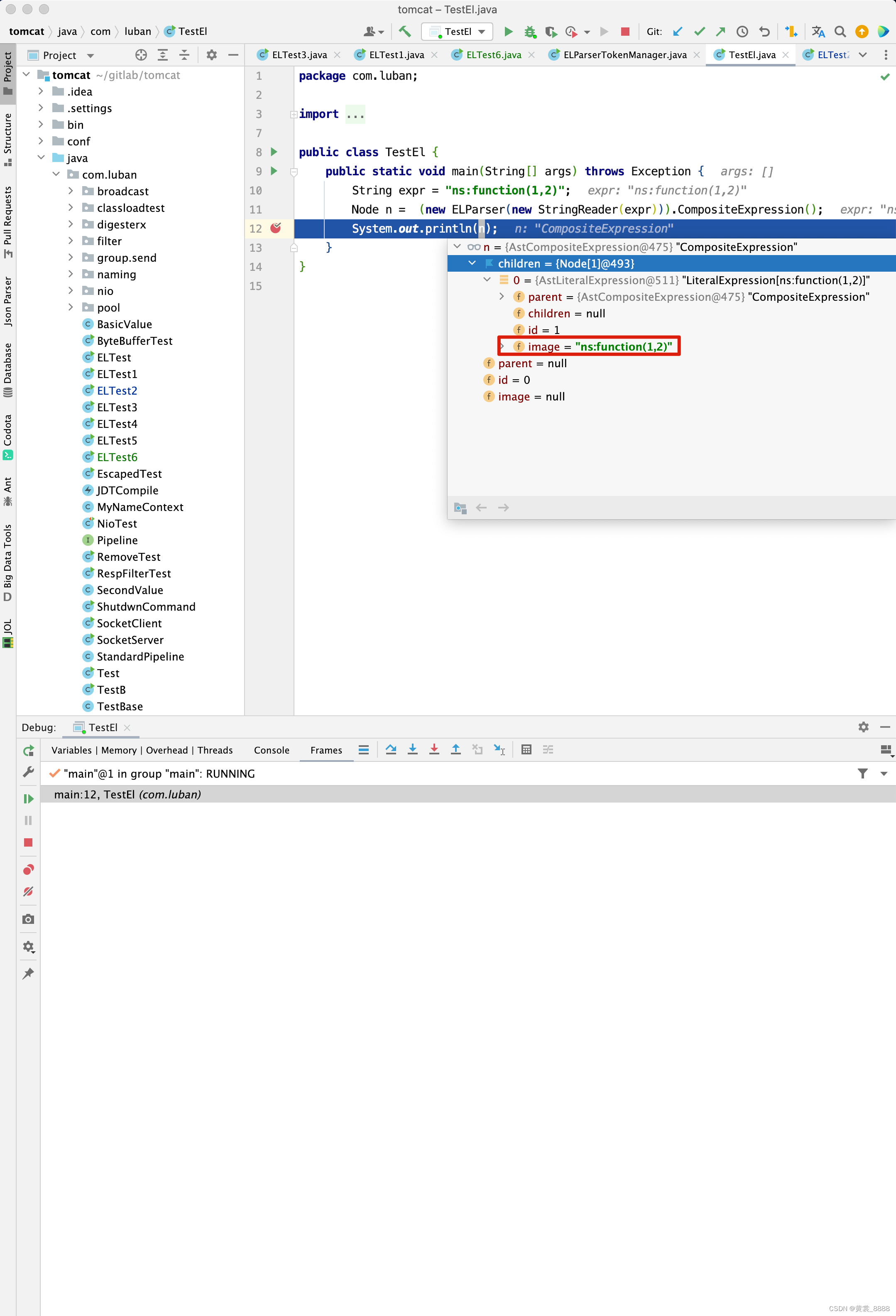
Task: Click Run to Cursor icon
Action: click(x=499, y=749)
